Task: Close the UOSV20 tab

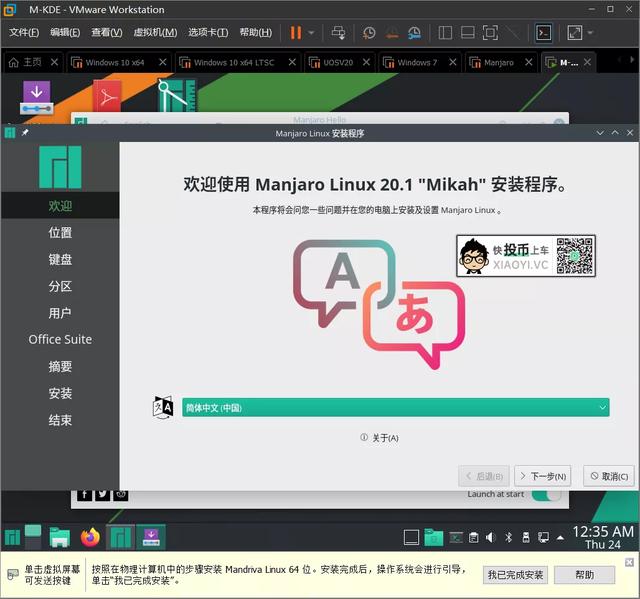Action: click(x=366, y=62)
